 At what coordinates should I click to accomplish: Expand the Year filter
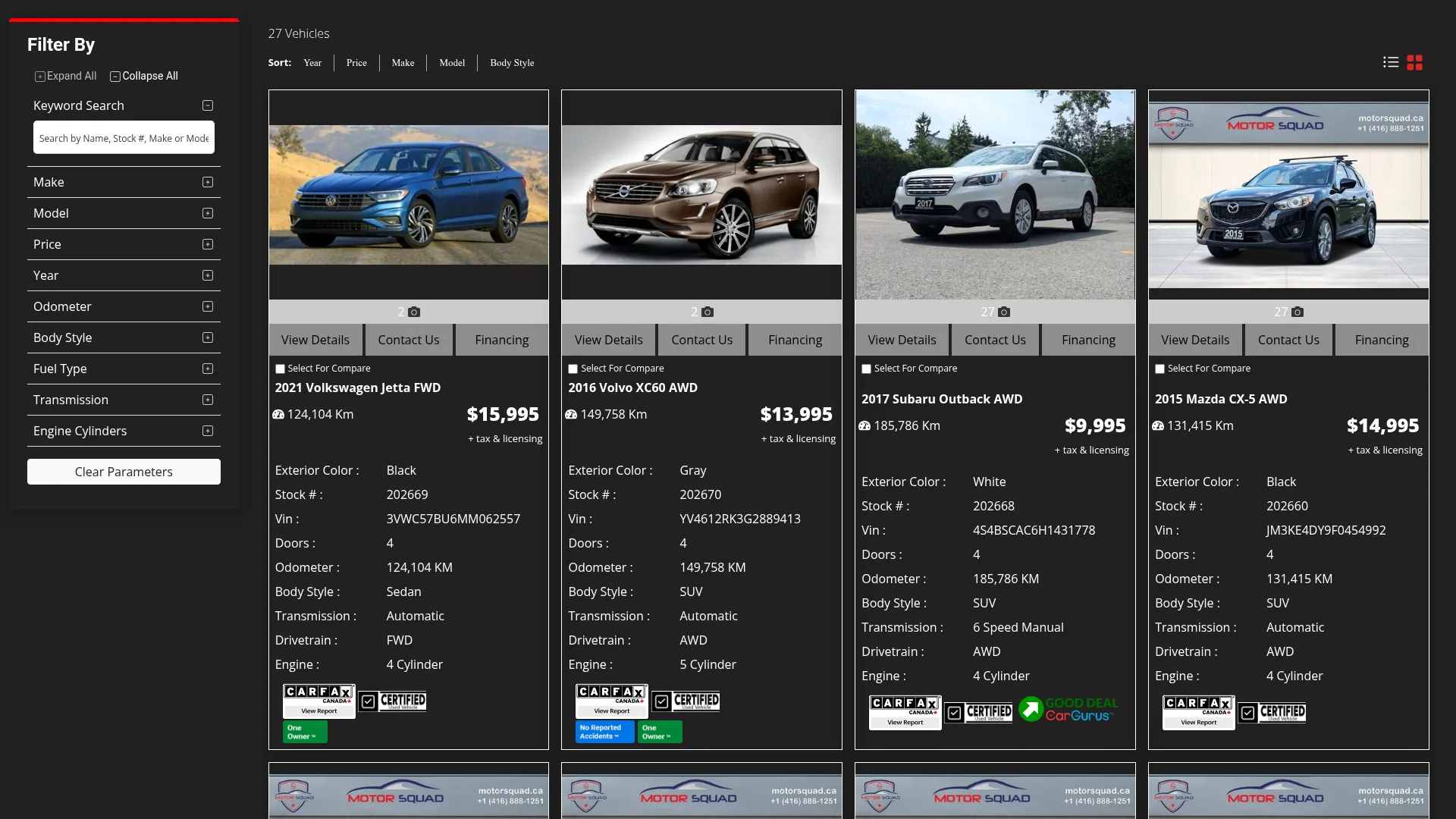click(x=208, y=275)
